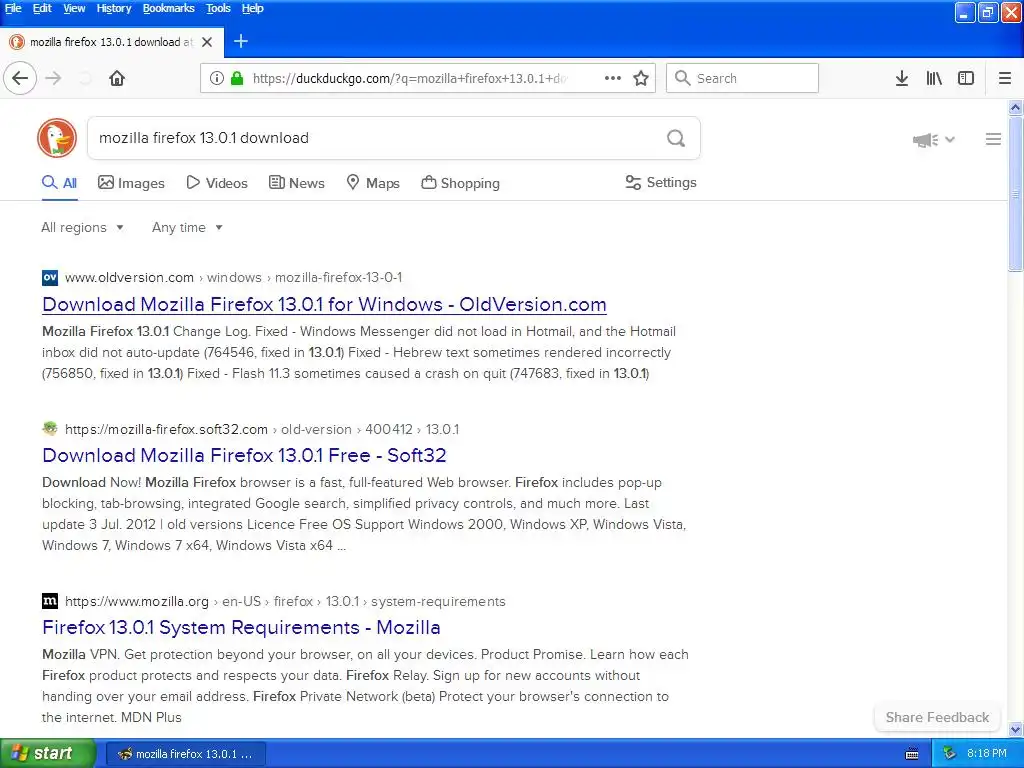Click the page scrollbar down arrow
1024x768 pixels.
tap(1016, 729)
